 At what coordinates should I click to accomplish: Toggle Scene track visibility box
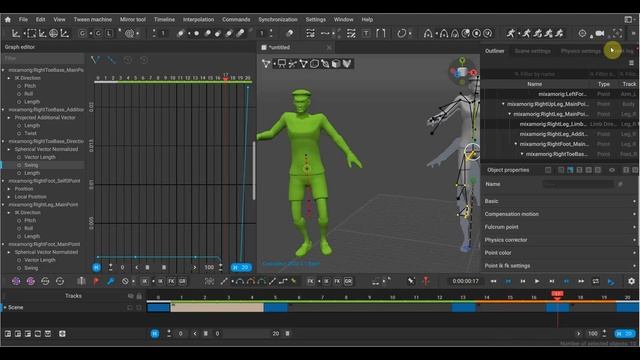pos(130,307)
